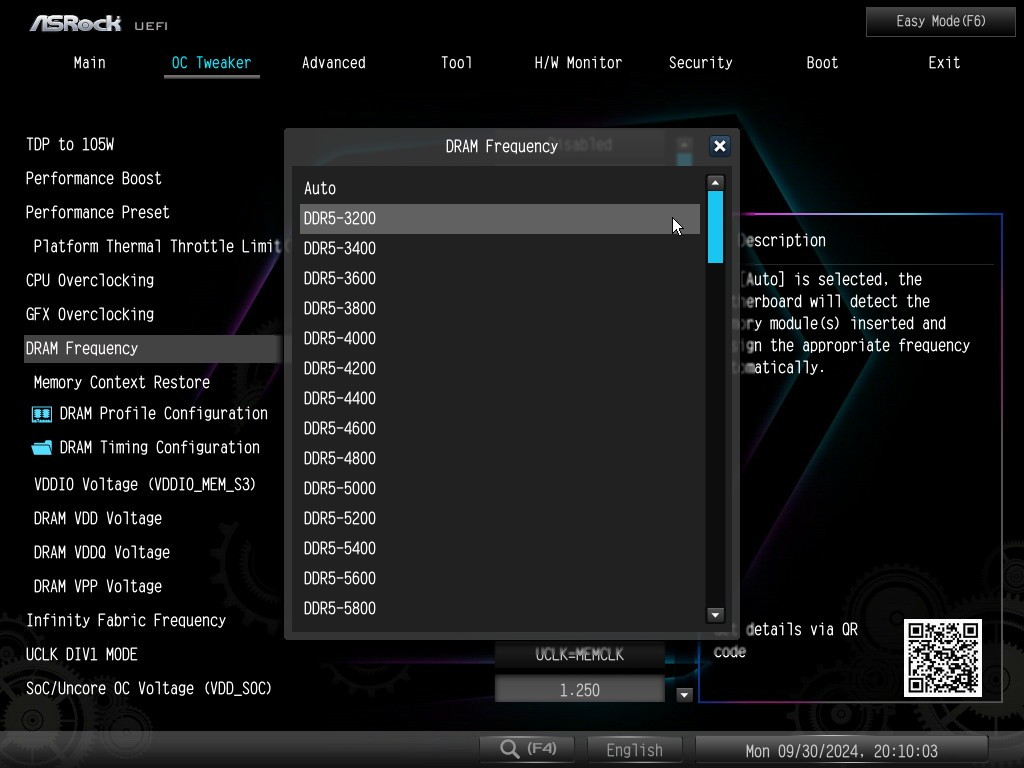This screenshot has width=1024, height=768.
Task: Choose Auto in DRAM Frequency list
Action: click(x=500, y=188)
